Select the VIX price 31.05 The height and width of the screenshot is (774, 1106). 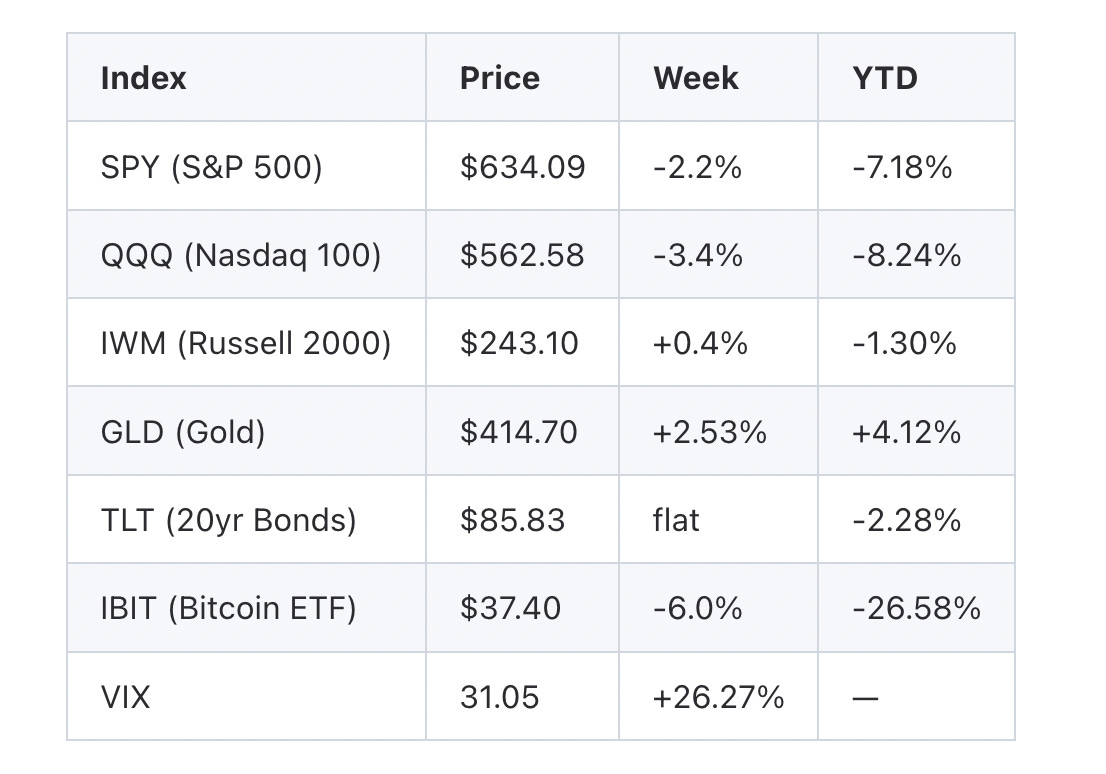(x=499, y=697)
